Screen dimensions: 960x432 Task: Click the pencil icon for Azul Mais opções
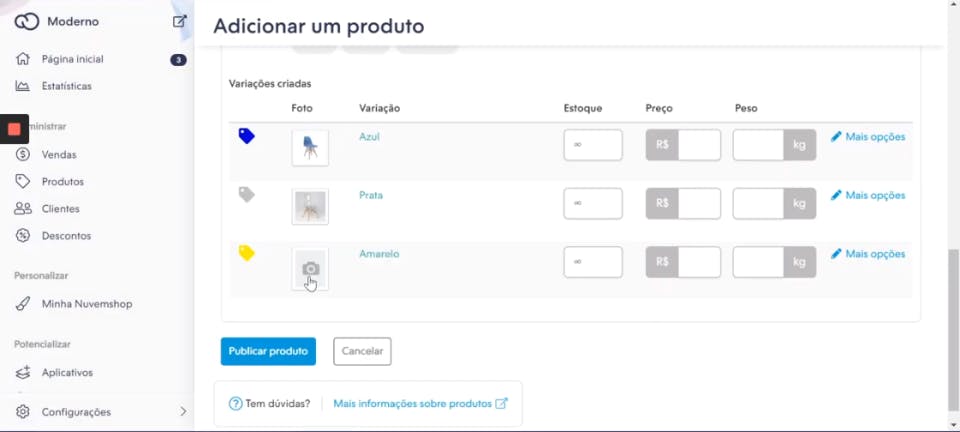click(x=836, y=136)
